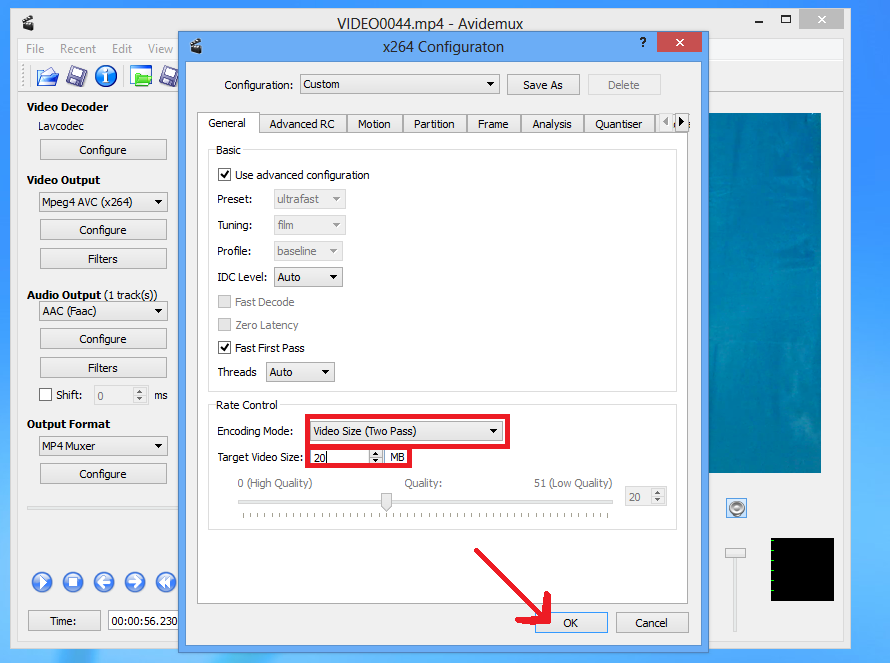Click the Target Video Size spinner arrows
Screen dimensions: 890x663
(375, 457)
